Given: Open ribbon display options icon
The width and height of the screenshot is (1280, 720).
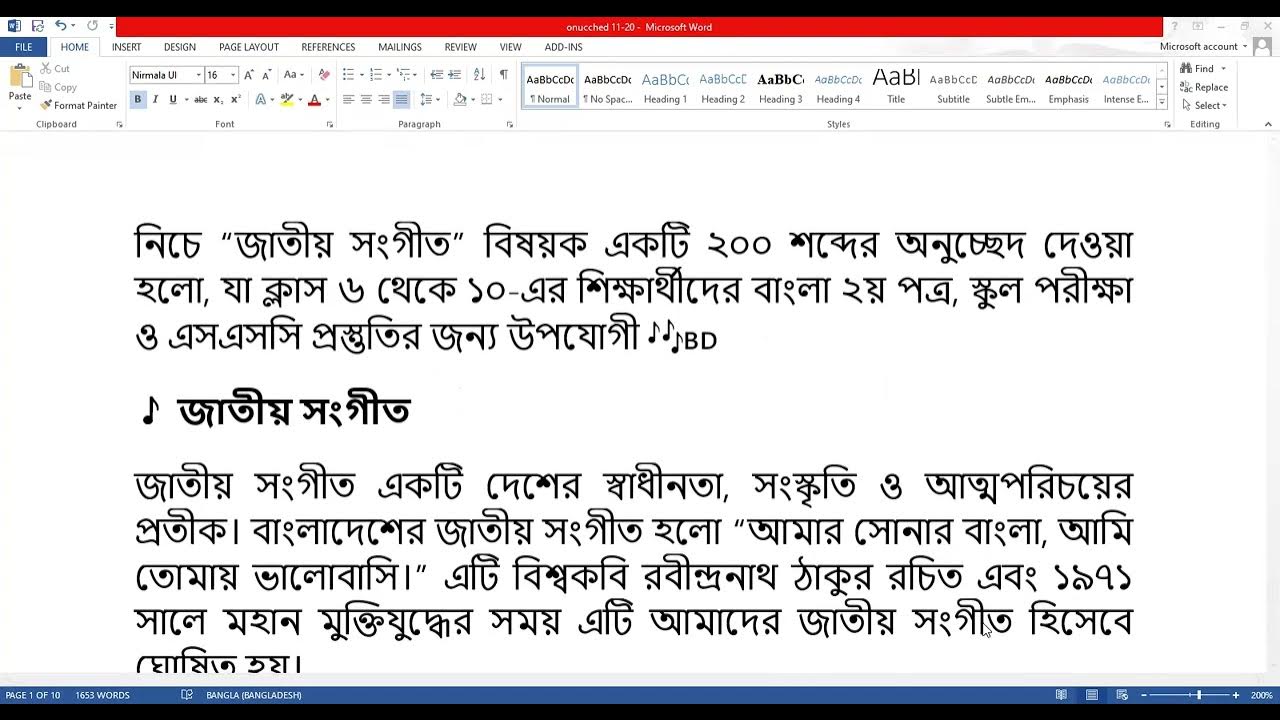Looking at the screenshot, I should (x=1198, y=27).
